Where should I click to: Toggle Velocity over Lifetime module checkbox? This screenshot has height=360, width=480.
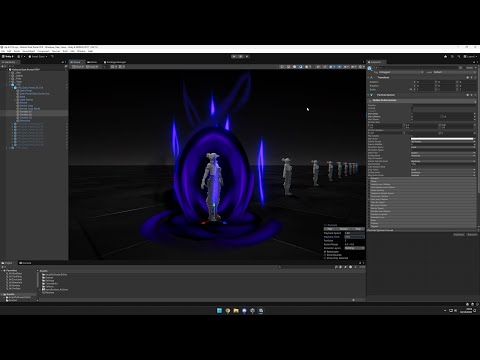(x=369, y=184)
